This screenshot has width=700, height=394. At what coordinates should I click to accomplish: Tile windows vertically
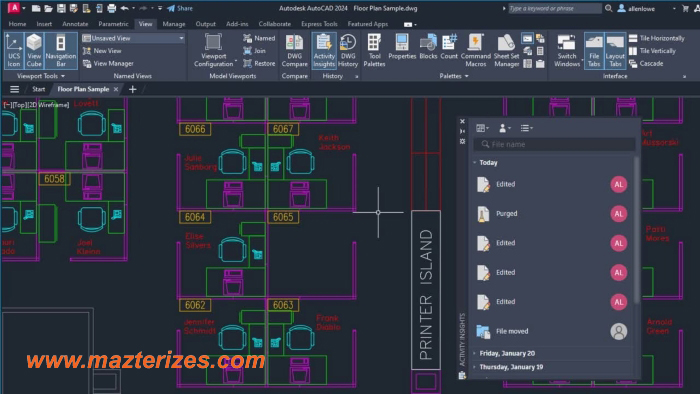coord(652,51)
